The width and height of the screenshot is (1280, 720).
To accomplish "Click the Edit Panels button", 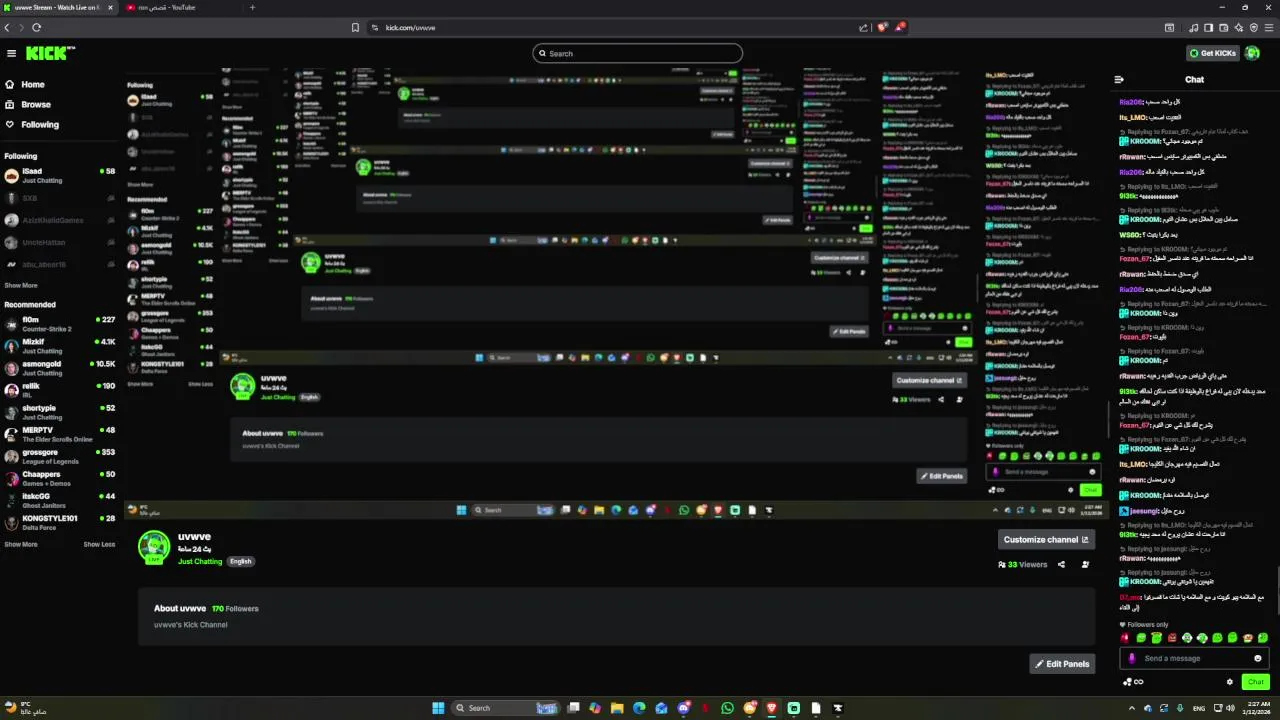I will pyautogui.click(x=1062, y=664).
